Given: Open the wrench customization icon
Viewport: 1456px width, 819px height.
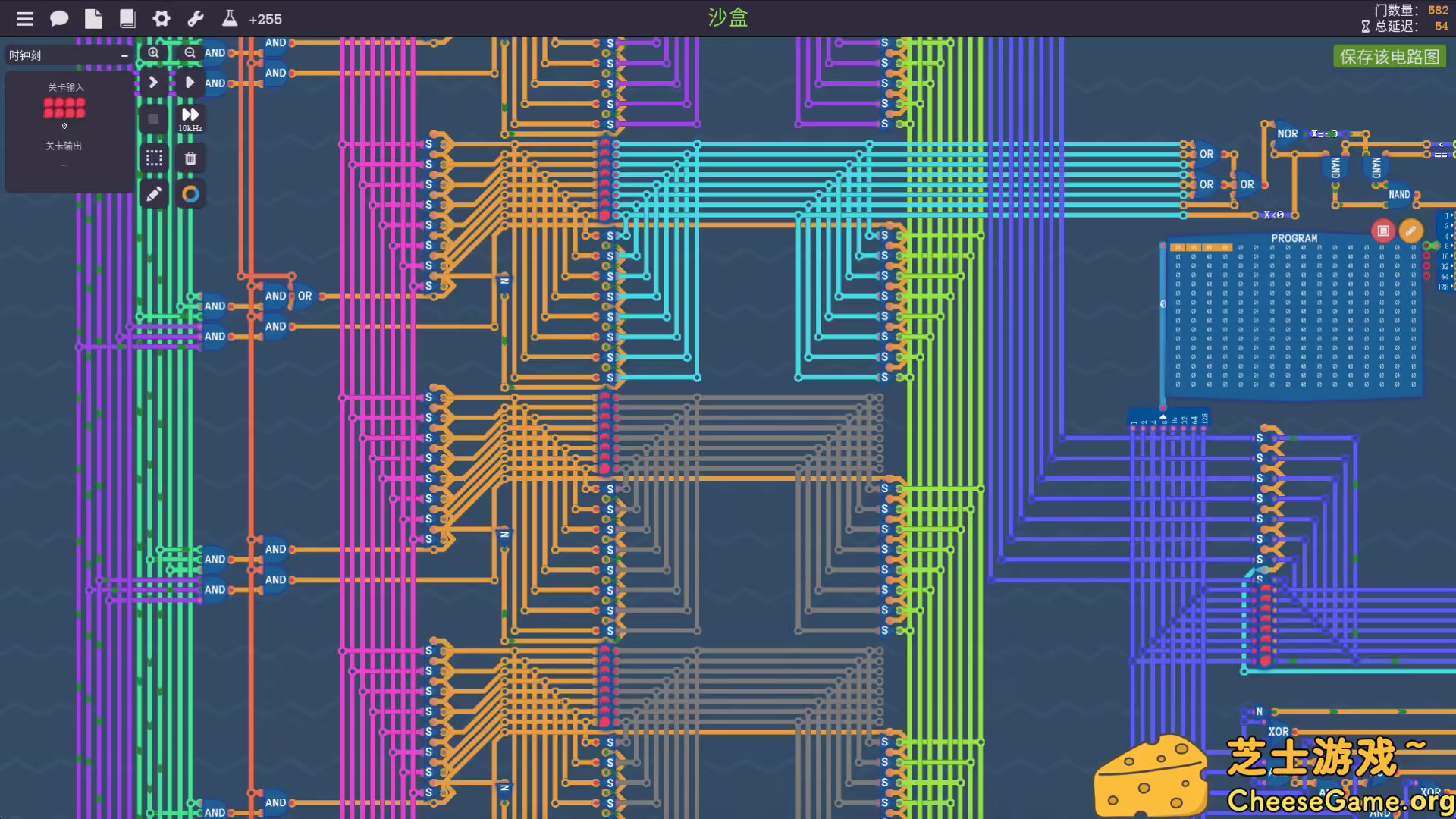Looking at the screenshot, I should (x=196, y=18).
